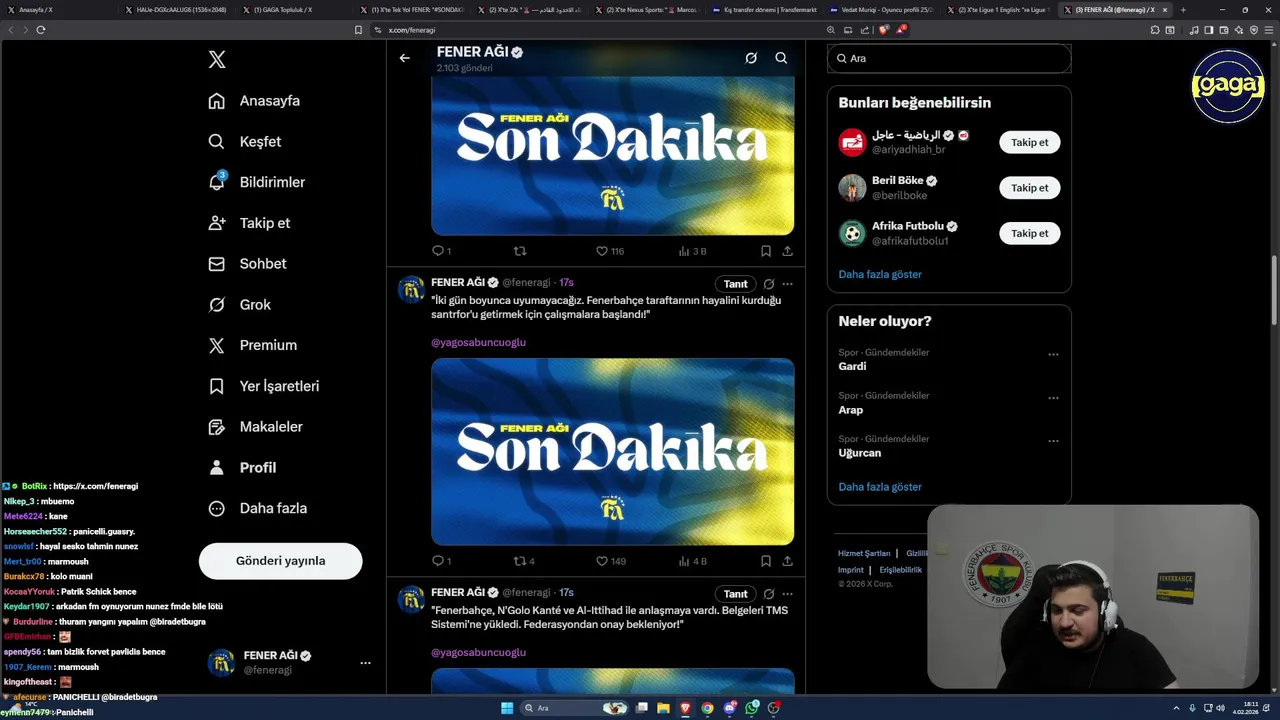Image resolution: width=1280 pixels, height=720 pixels.
Task: Click Grok icon in FENER AĞI header
Action: click(x=751, y=58)
